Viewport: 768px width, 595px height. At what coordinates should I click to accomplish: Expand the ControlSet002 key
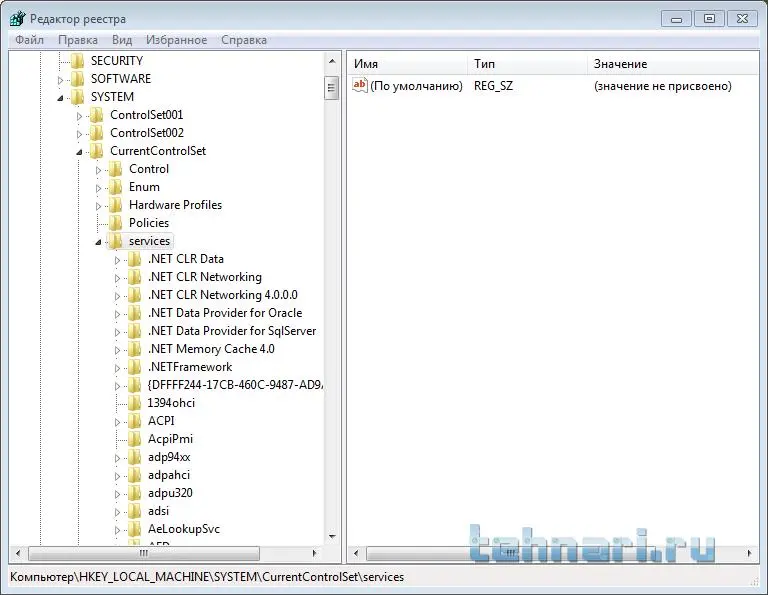coord(79,134)
